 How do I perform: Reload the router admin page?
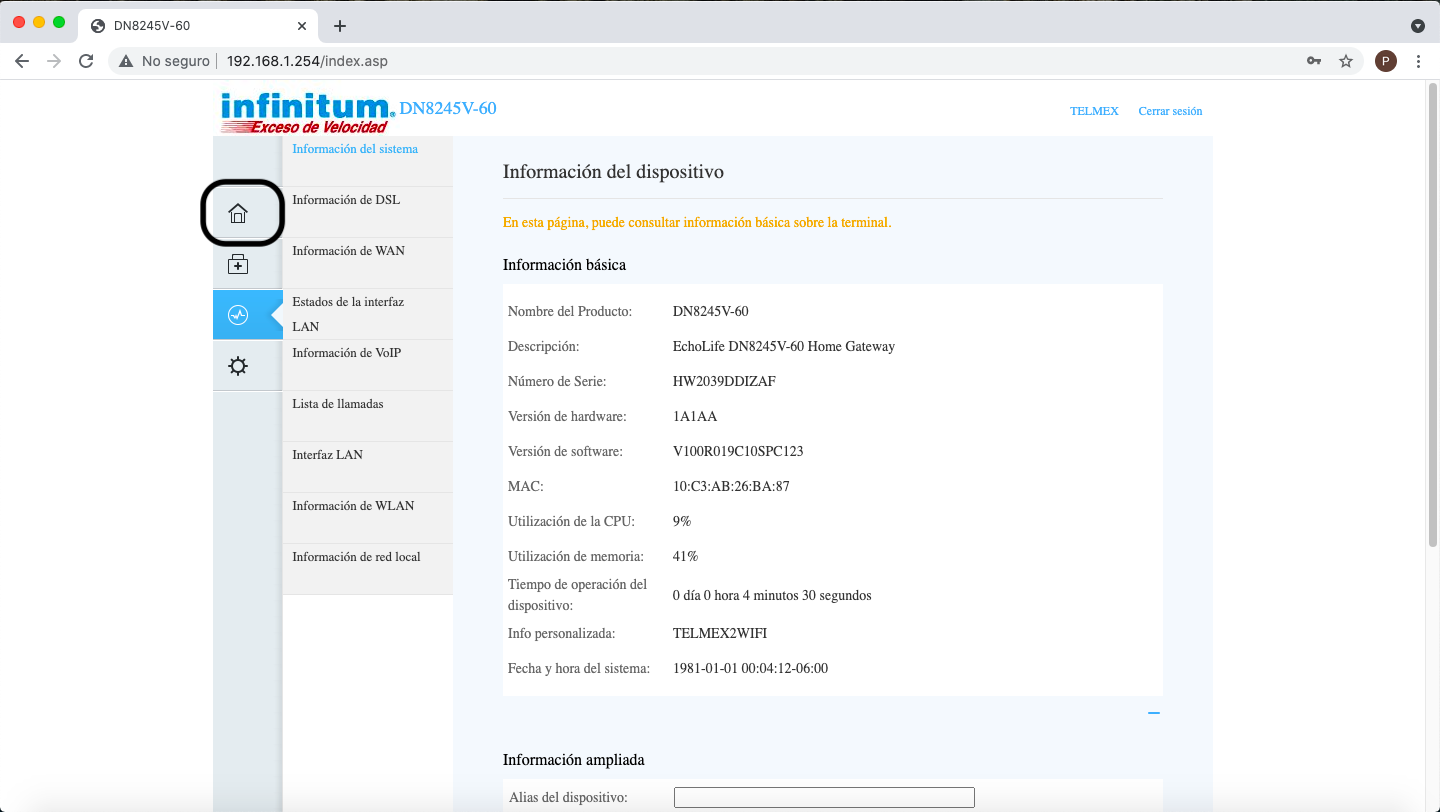tap(86, 60)
